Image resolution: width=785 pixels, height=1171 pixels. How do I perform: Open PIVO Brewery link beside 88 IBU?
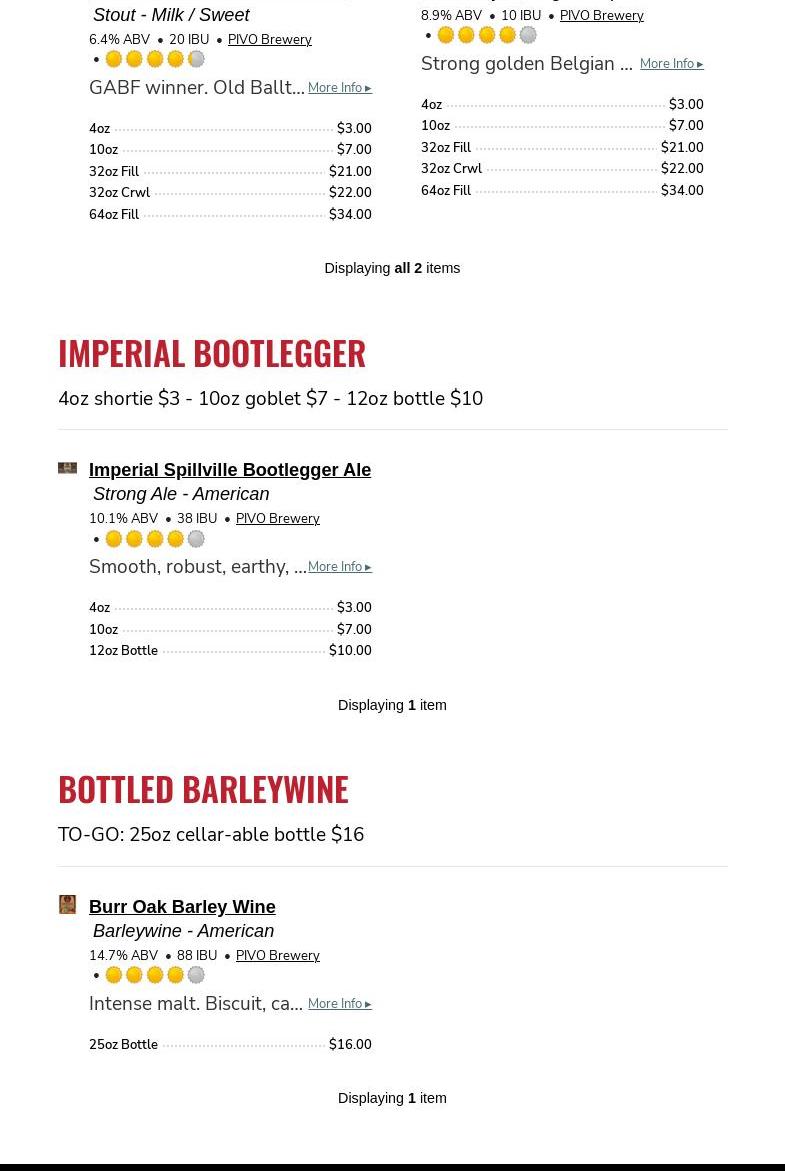[278, 955]
